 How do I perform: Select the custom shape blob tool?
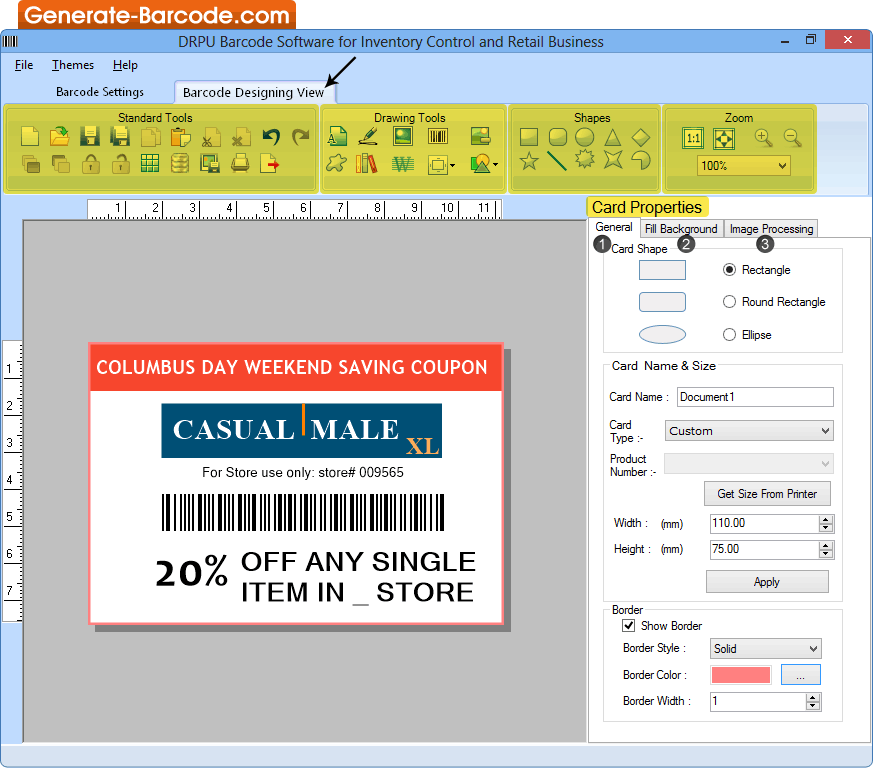(x=336, y=164)
